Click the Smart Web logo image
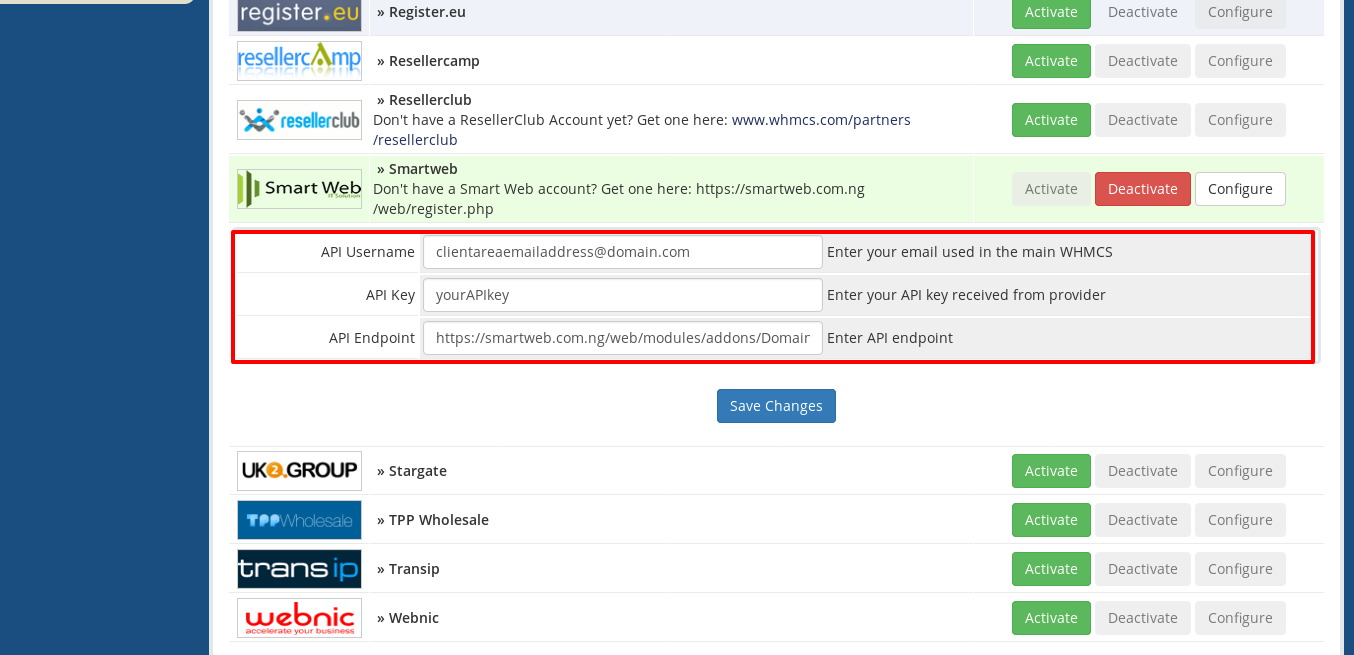This screenshot has height=655, width=1354. 299,189
